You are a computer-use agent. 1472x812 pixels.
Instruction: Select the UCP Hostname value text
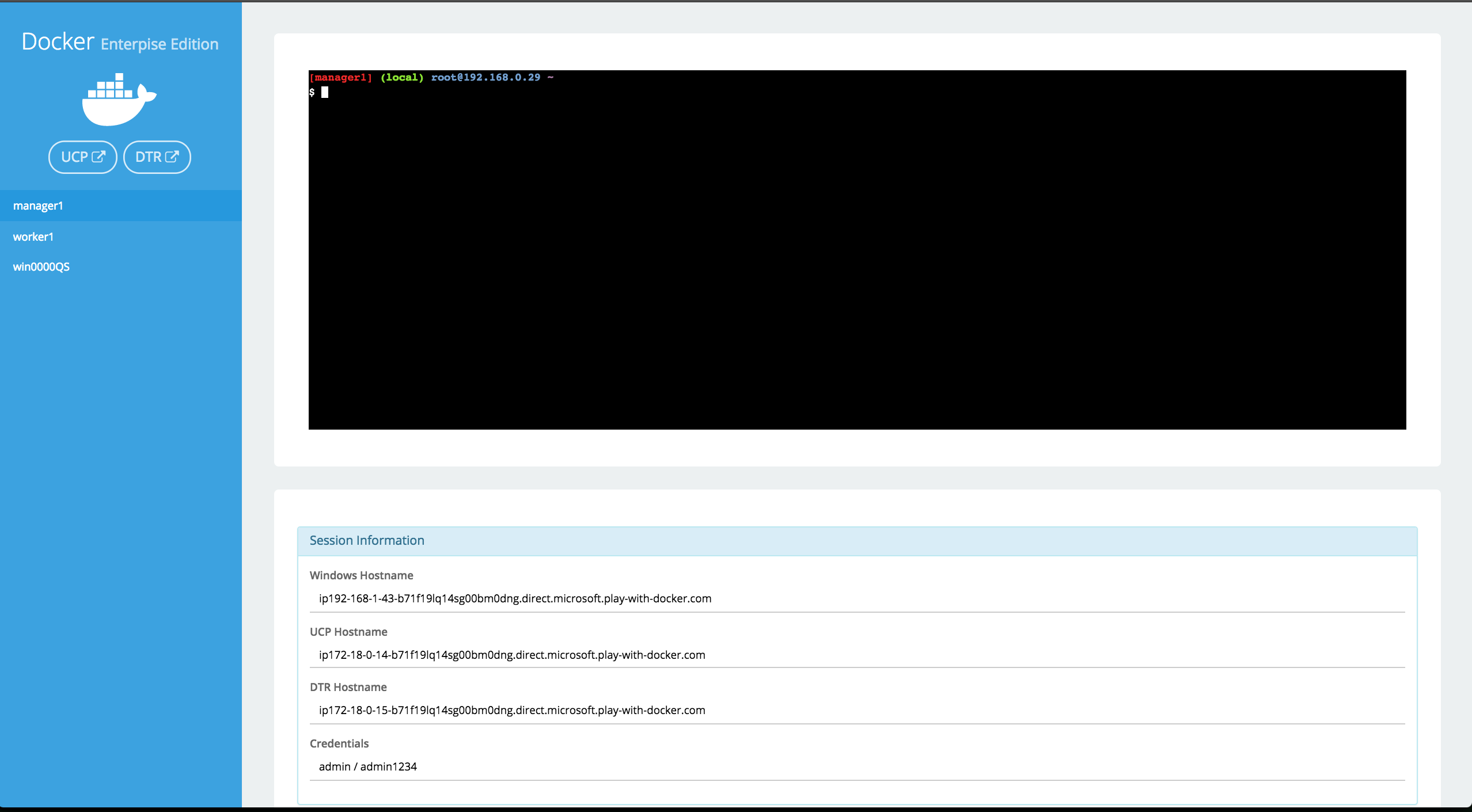(x=512, y=655)
